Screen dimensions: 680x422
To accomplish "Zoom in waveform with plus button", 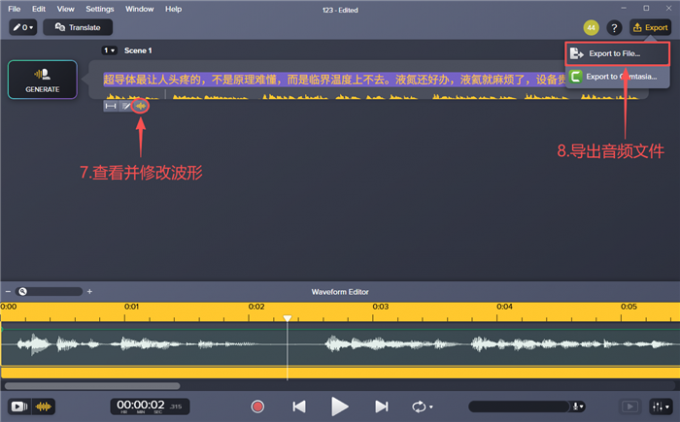I will (x=89, y=291).
